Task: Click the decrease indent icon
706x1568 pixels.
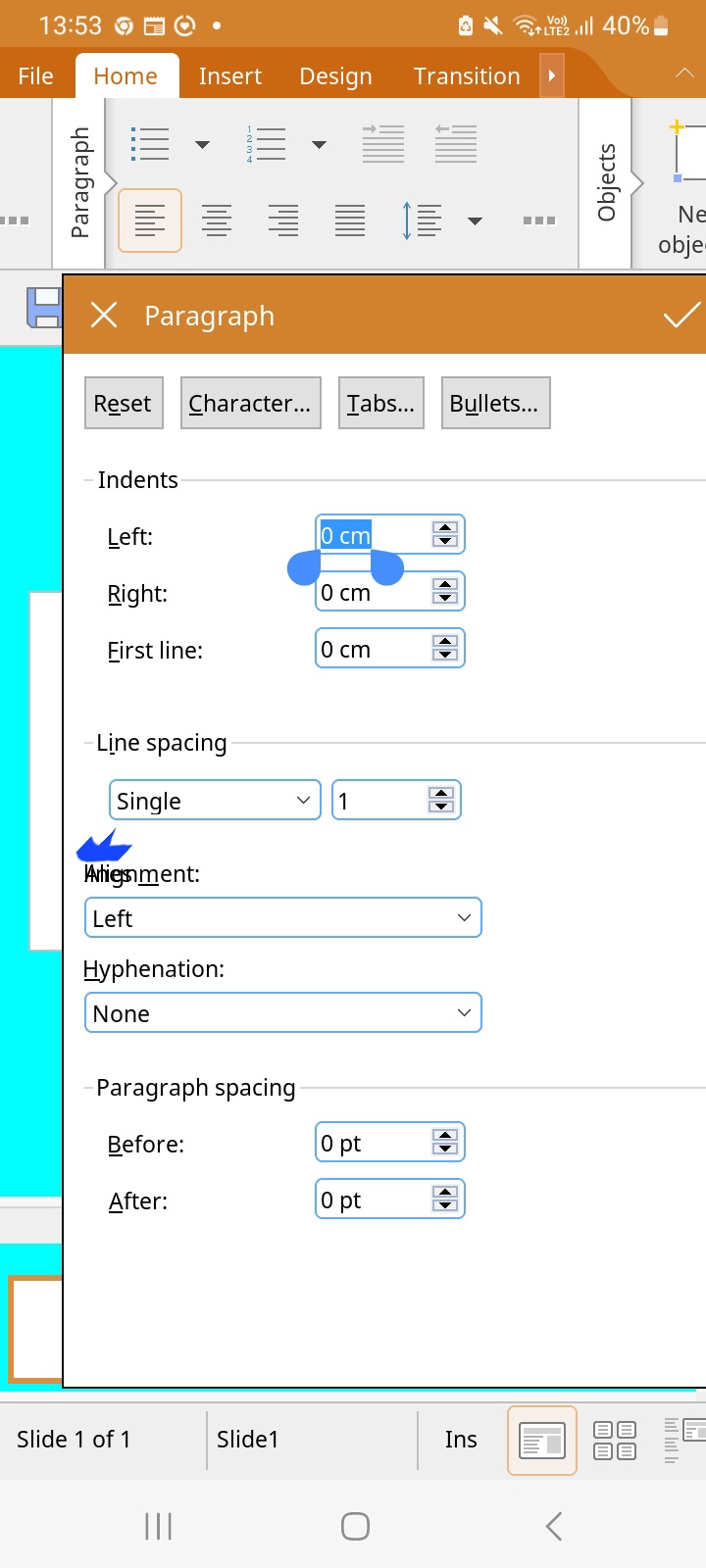Action: (456, 144)
